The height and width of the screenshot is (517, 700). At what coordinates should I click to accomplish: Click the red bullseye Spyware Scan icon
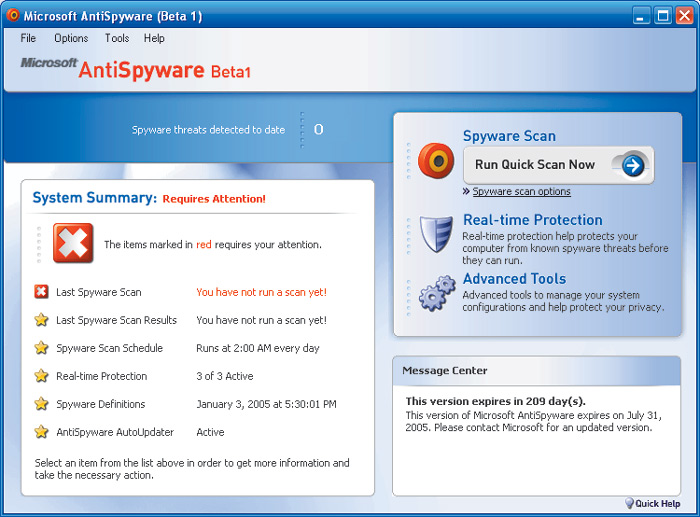(436, 160)
